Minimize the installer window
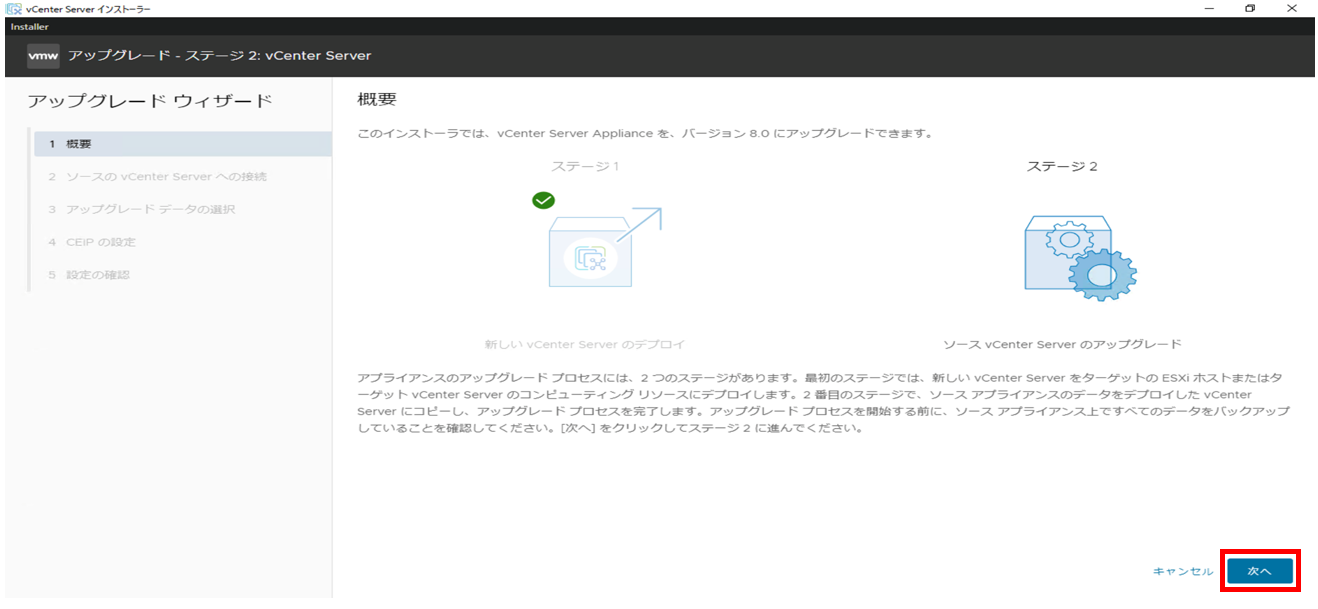Image resolution: width=1318 pixels, height=609 pixels. point(1210,9)
